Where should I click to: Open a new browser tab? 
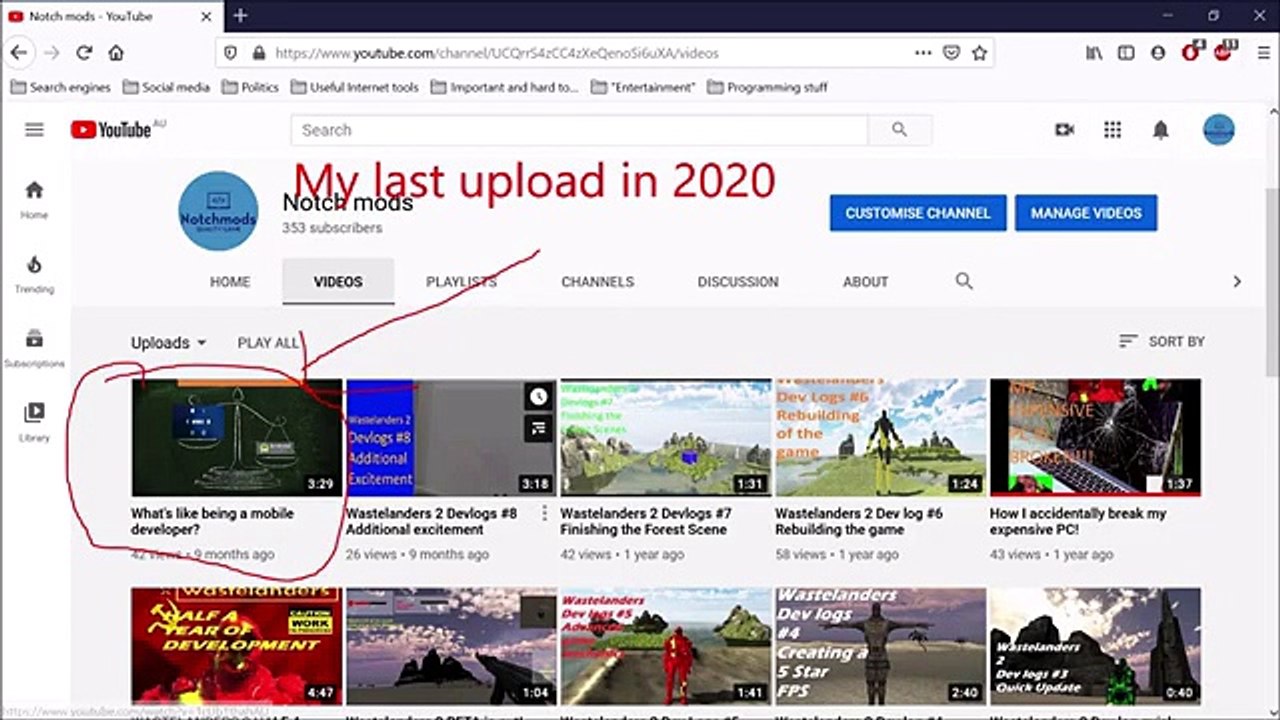coord(240,16)
